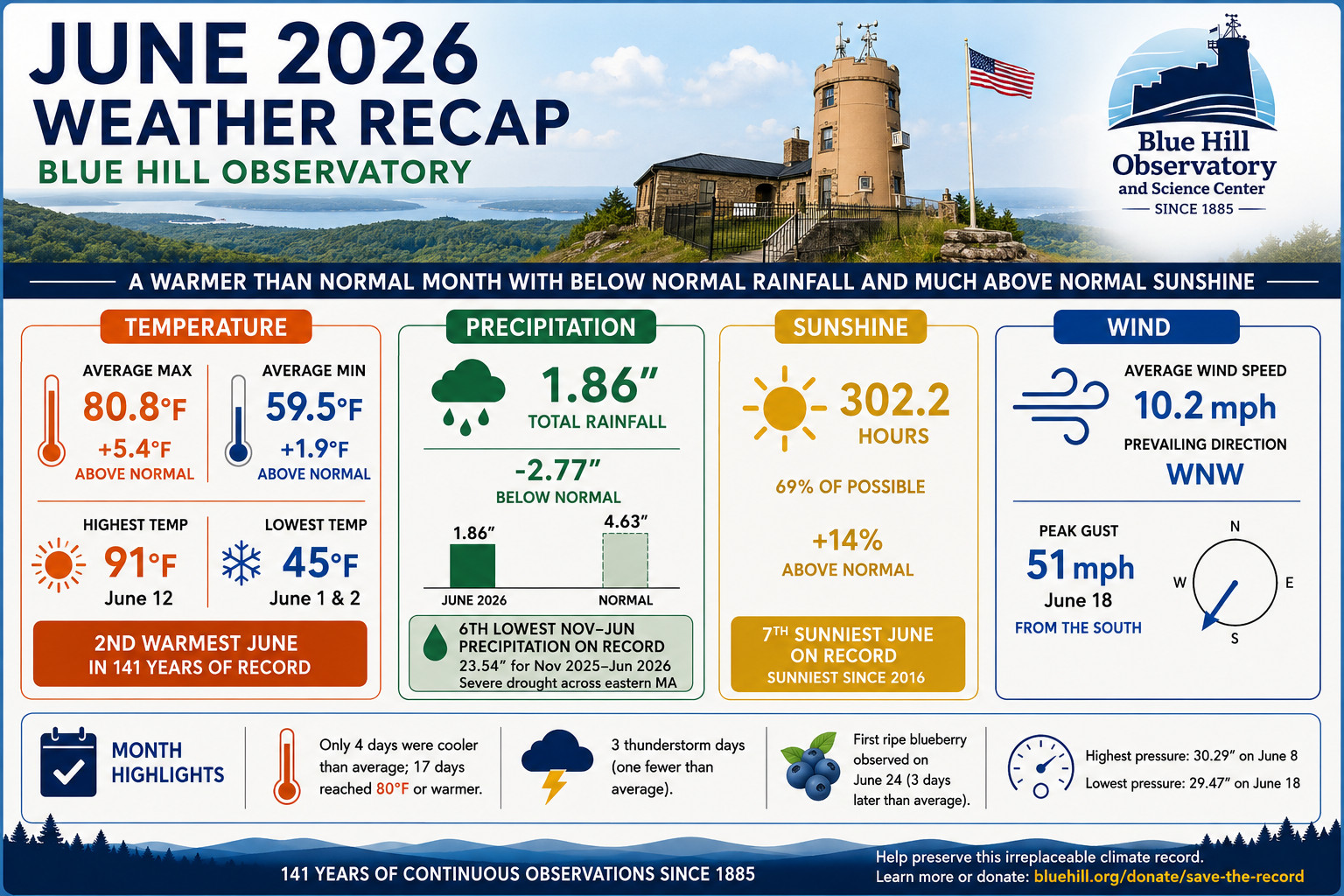Click the red thermometer icon under Average Max
1344x896 pixels.
click(52, 420)
